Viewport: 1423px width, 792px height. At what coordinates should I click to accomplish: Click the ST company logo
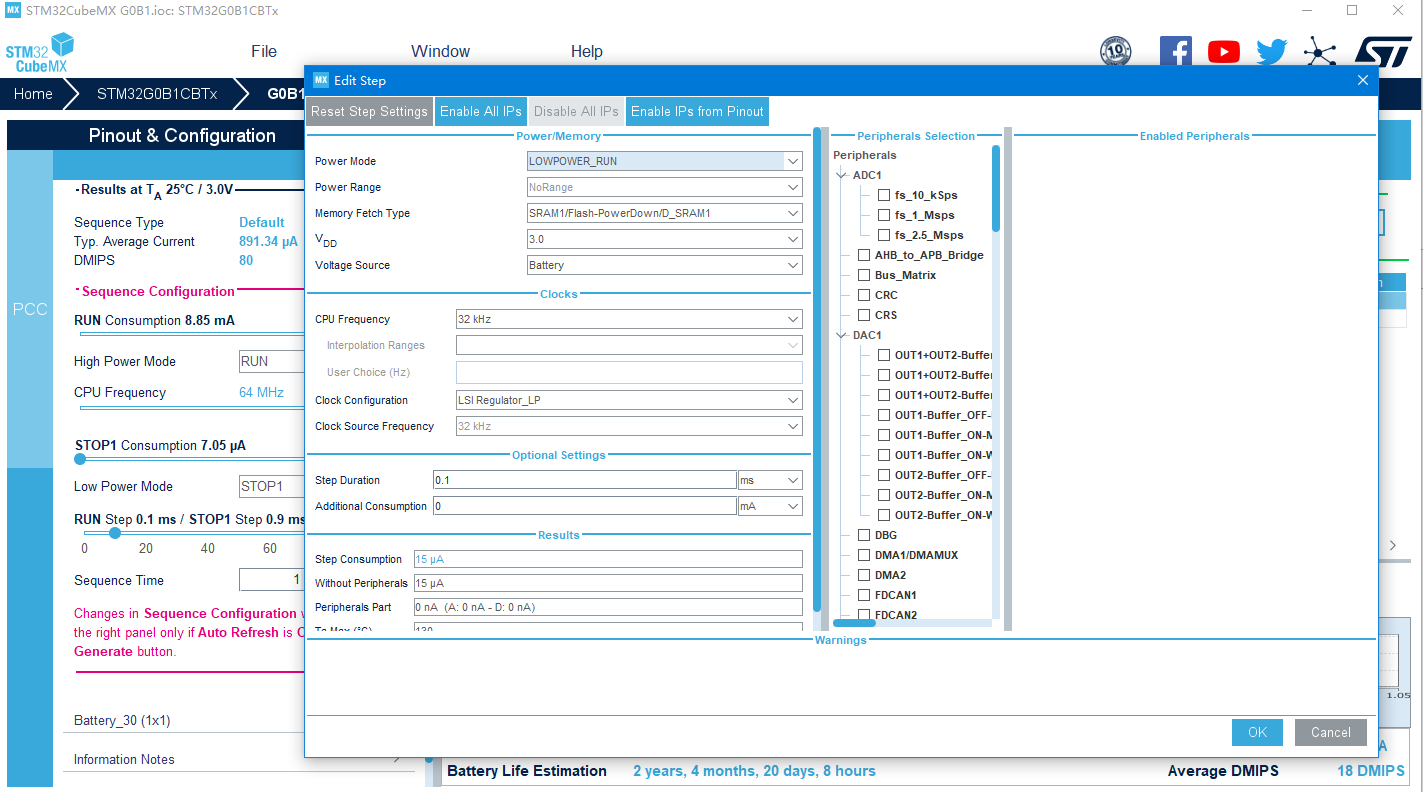(x=1383, y=52)
